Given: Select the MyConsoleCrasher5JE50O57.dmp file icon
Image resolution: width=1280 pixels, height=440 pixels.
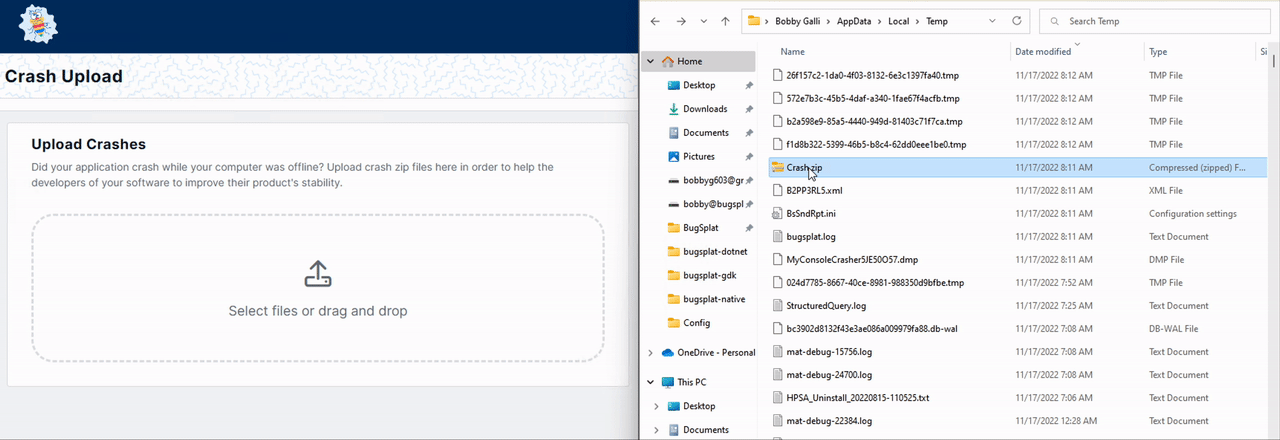Looking at the screenshot, I should (x=778, y=259).
